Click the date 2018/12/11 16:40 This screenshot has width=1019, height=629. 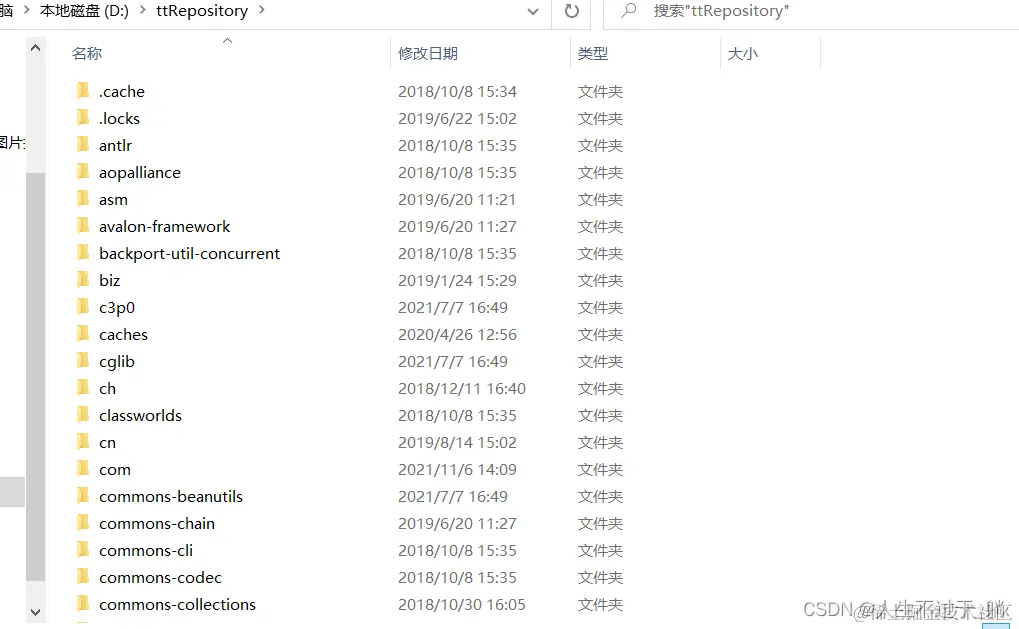(462, 389)
